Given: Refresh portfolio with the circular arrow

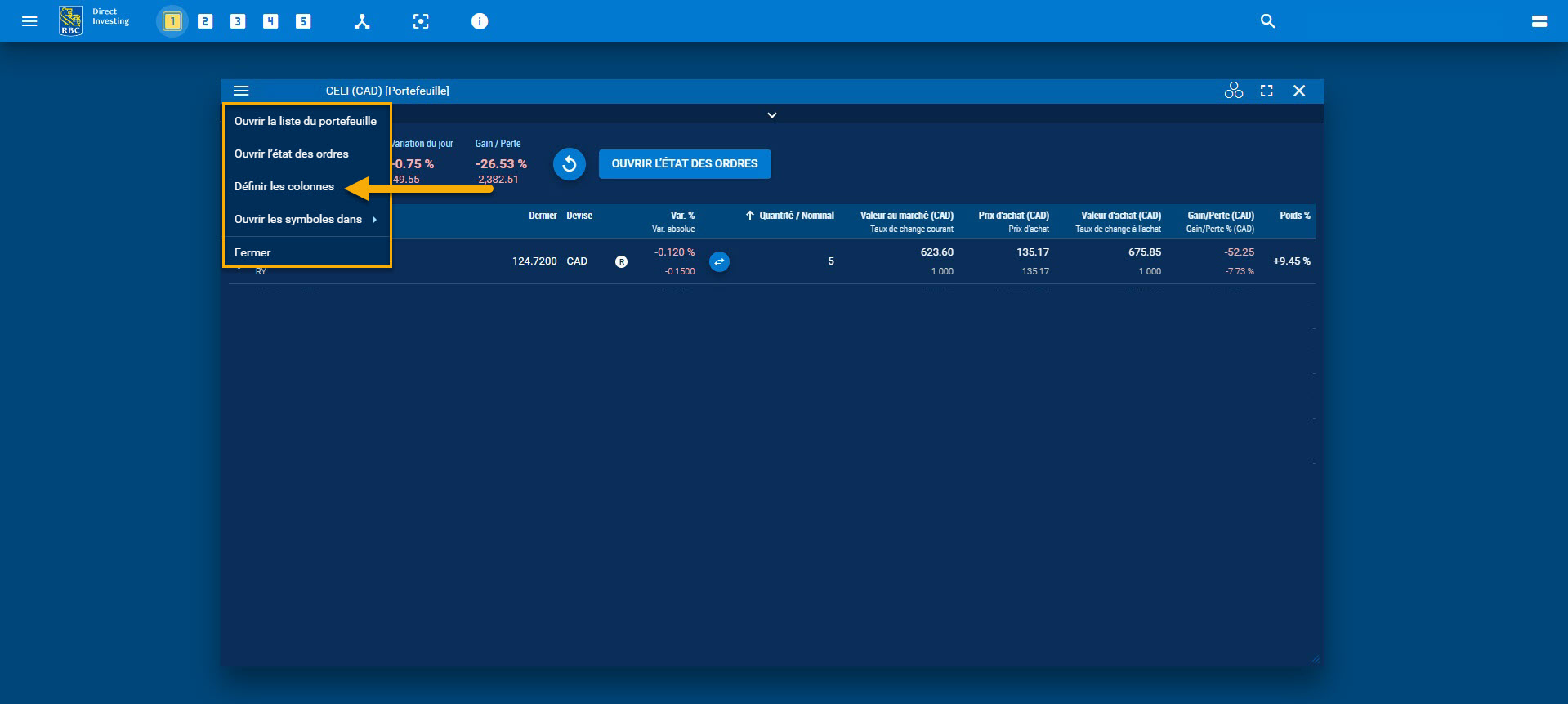Looking at the screenshot, I should 570,164.
